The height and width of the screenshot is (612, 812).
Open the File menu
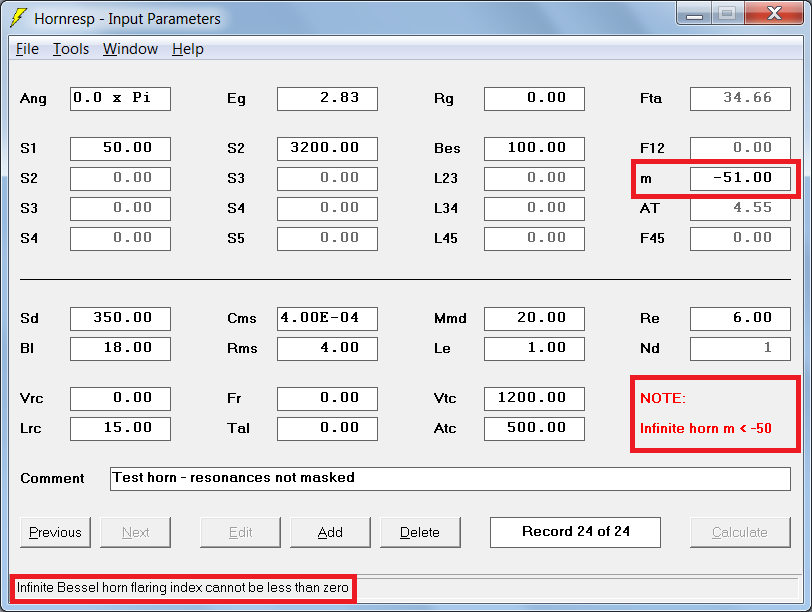pyautogui.click(x=27, y=49)
